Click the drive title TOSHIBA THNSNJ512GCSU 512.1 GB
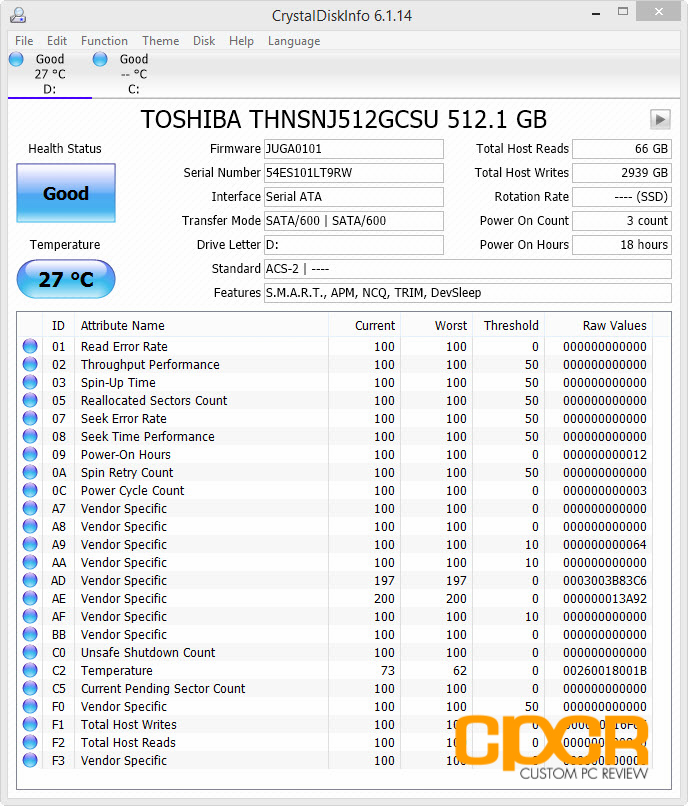 (x=343, y=120)
